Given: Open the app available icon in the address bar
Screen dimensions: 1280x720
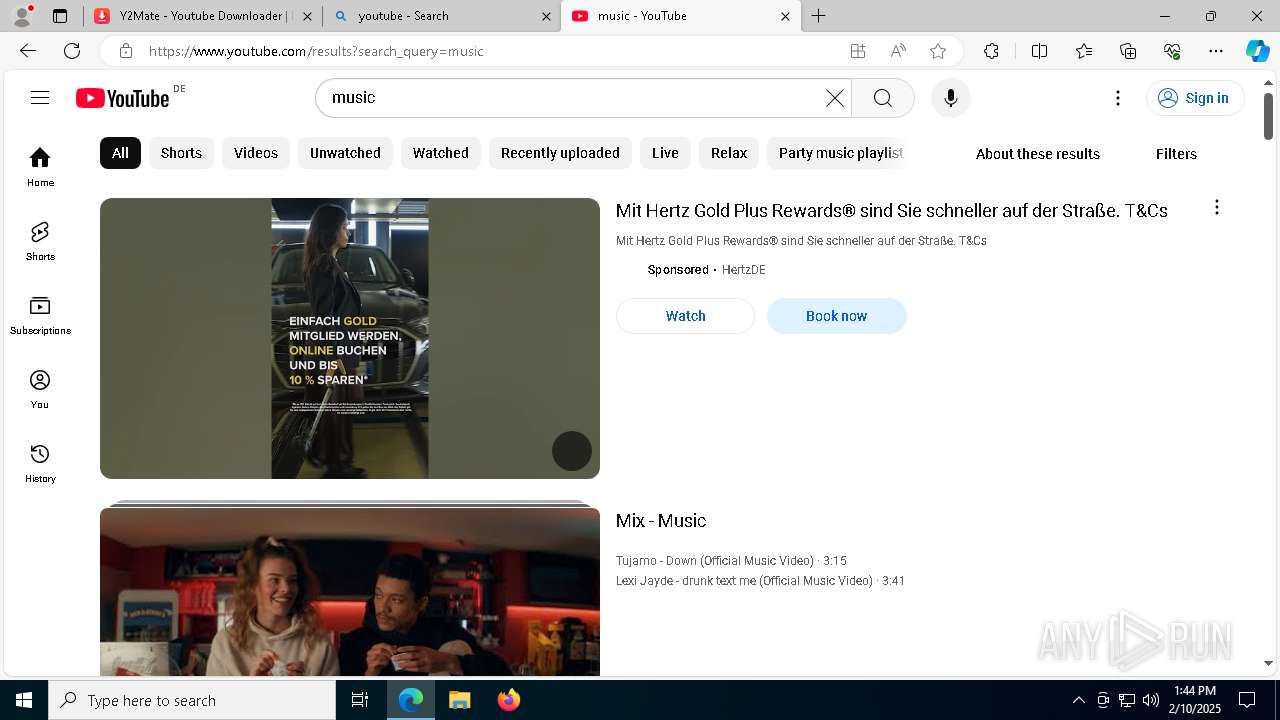Looking at the screenshot, I should click(x=858, y=51).
